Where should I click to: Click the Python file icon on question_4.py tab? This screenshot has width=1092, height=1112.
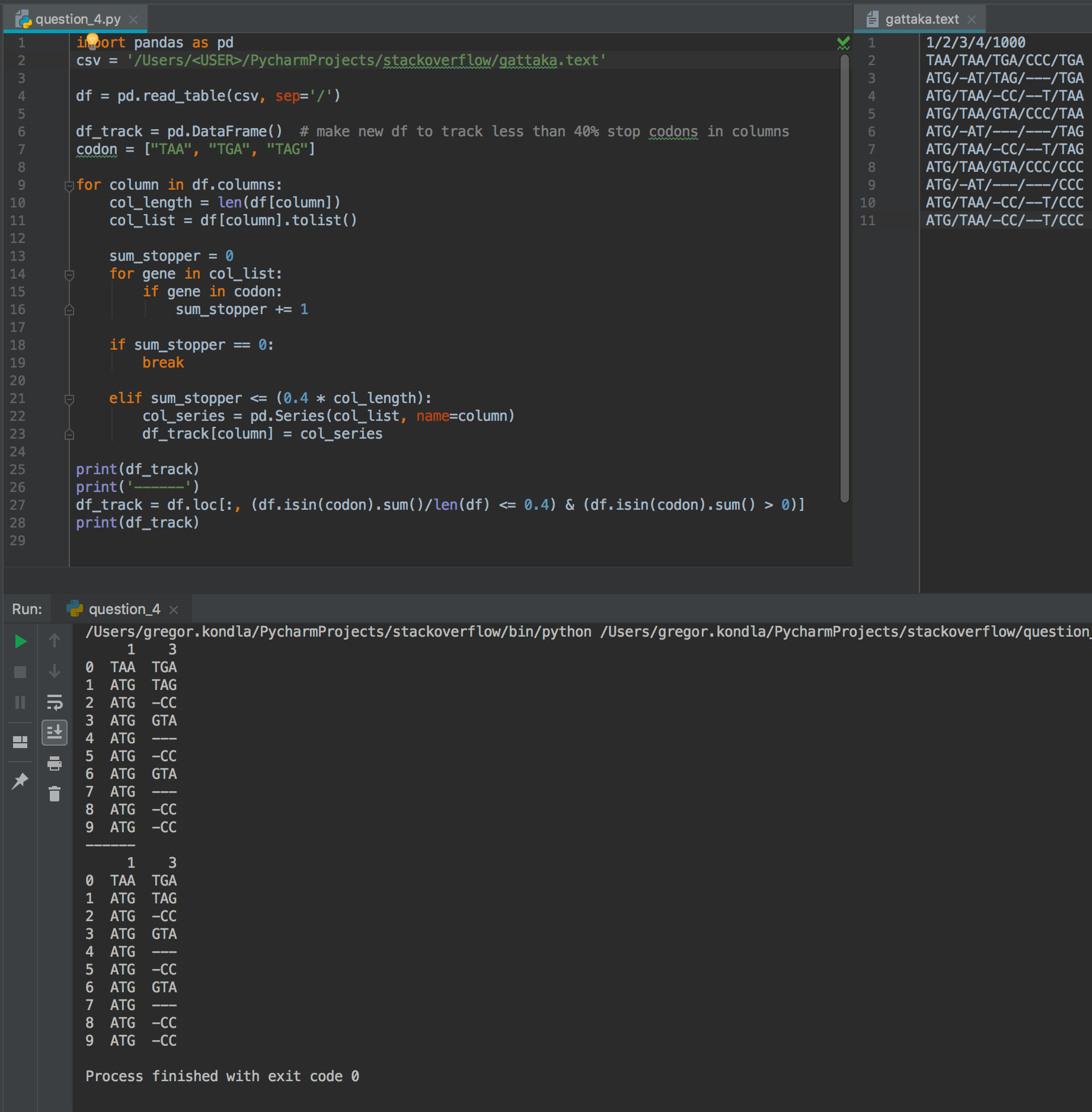point(23,18)
